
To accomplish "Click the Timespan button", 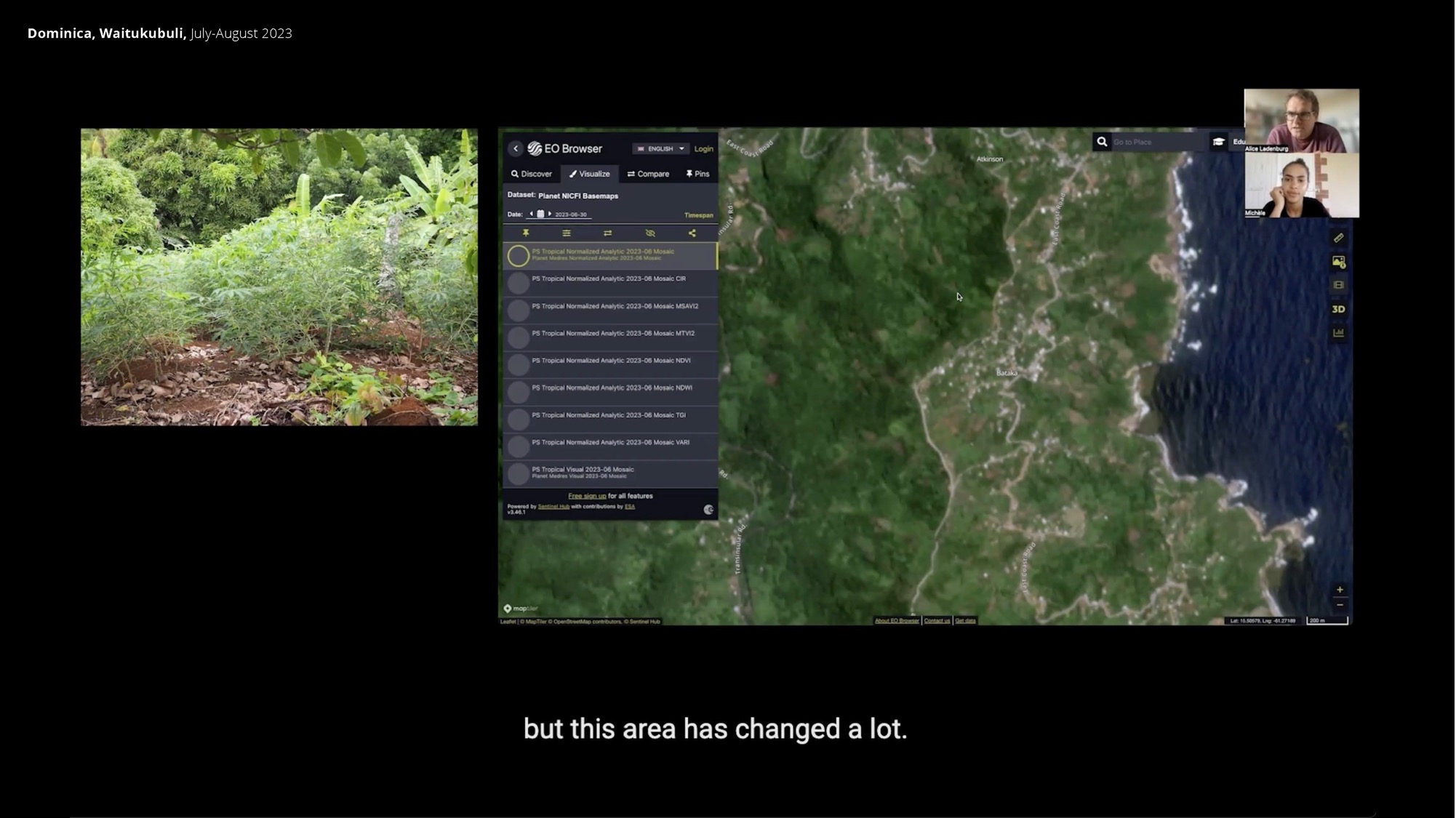I will (698, 215).
